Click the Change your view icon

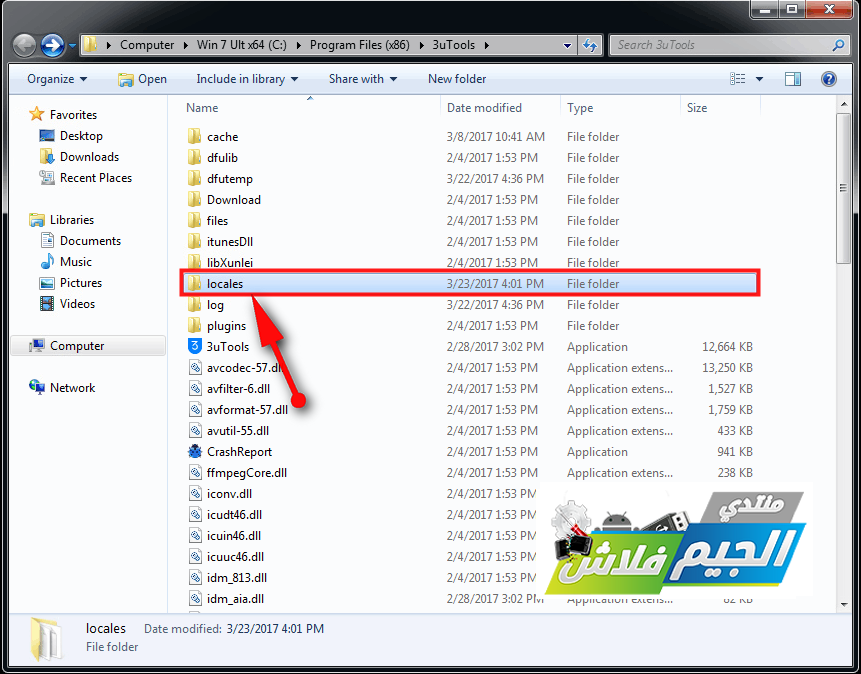(x=737, y=79)
